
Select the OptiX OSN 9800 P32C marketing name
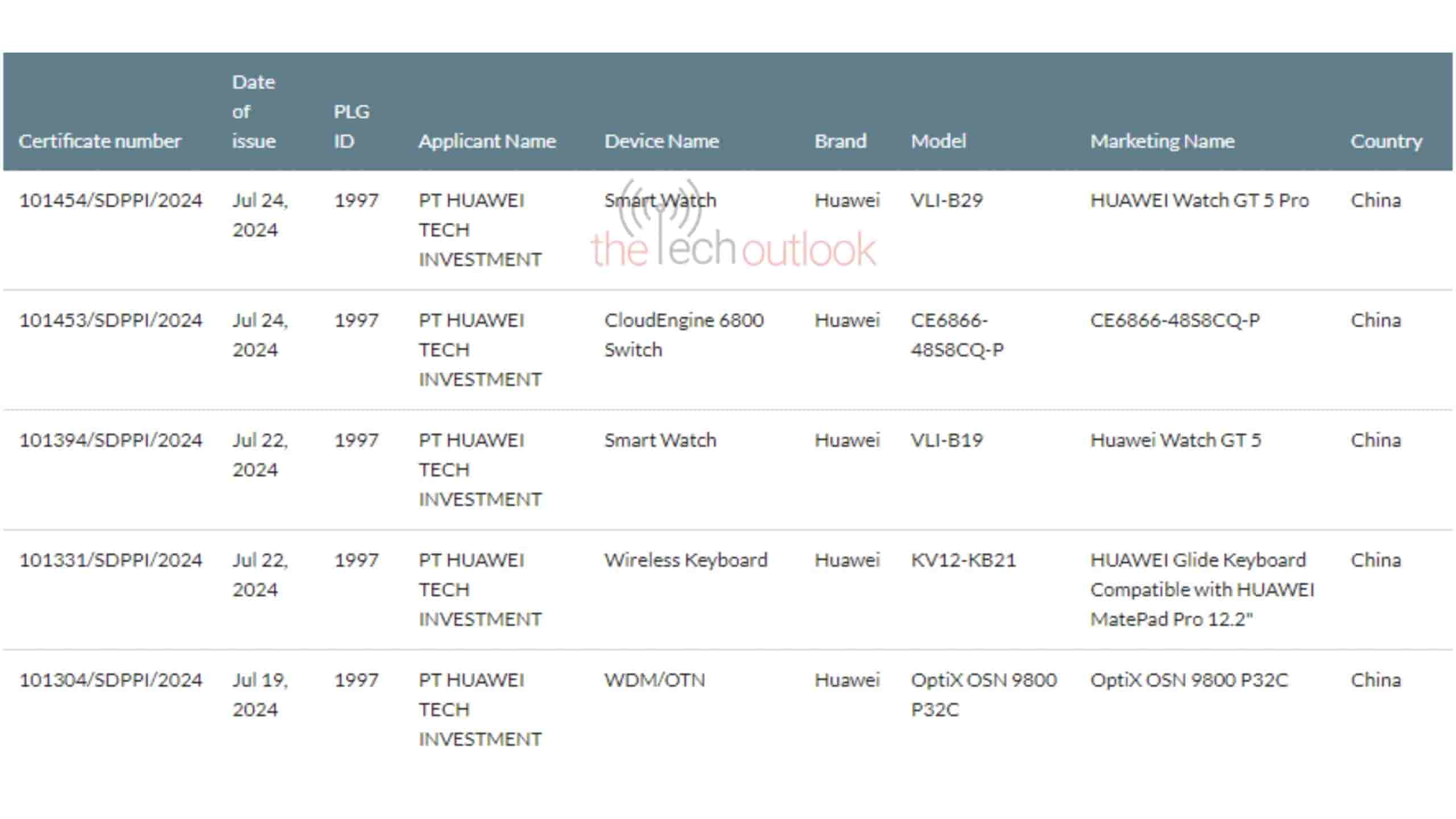pyautogui.click(x=1189, y=680)
